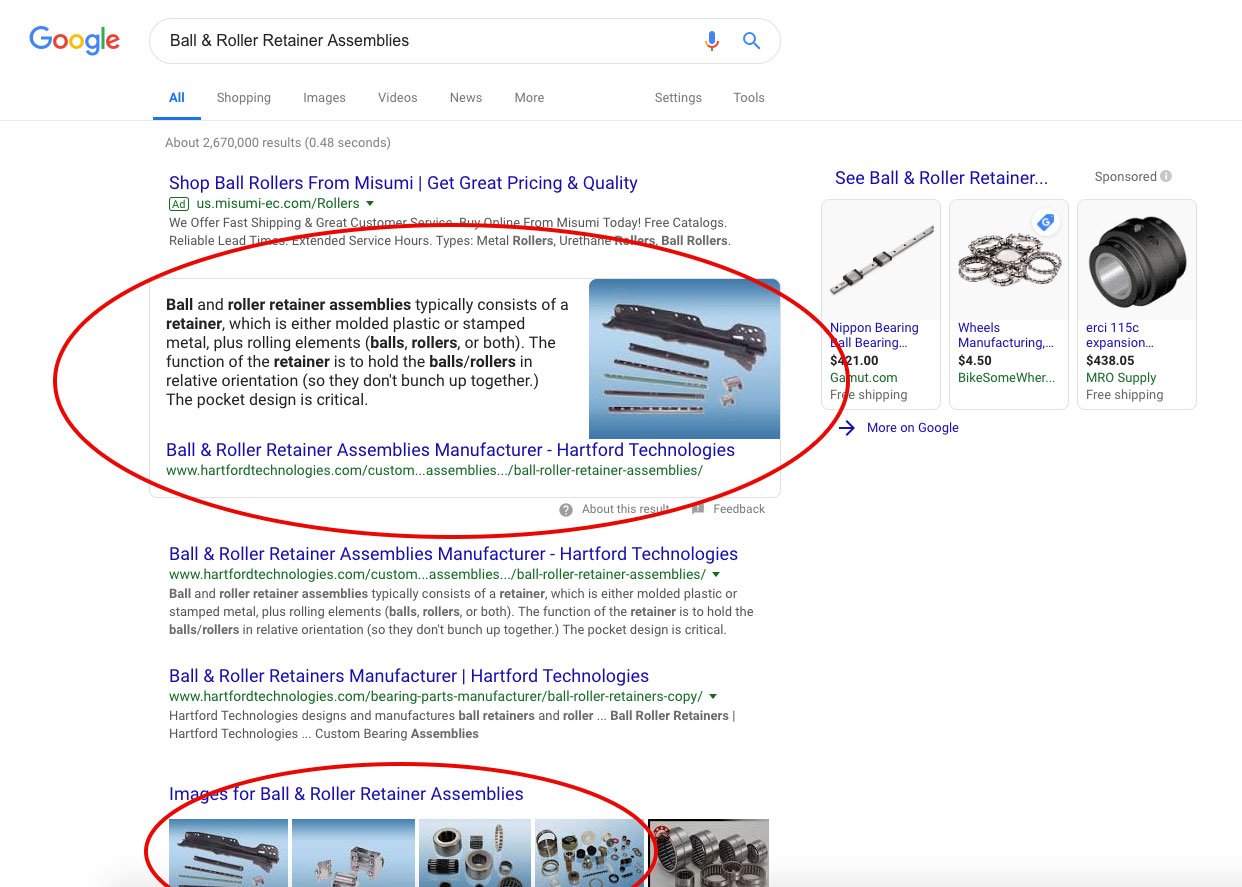1242x887 pixels.
Task: Open second image result with blue background
Action: tap(353, 852)
